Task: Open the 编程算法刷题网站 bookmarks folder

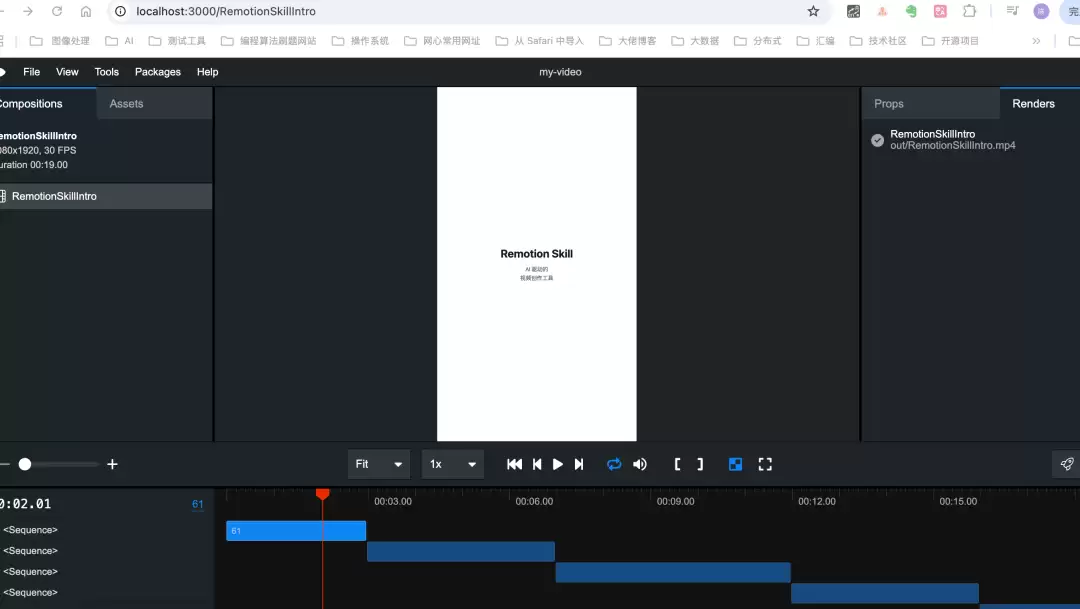Action: [269, 41]
